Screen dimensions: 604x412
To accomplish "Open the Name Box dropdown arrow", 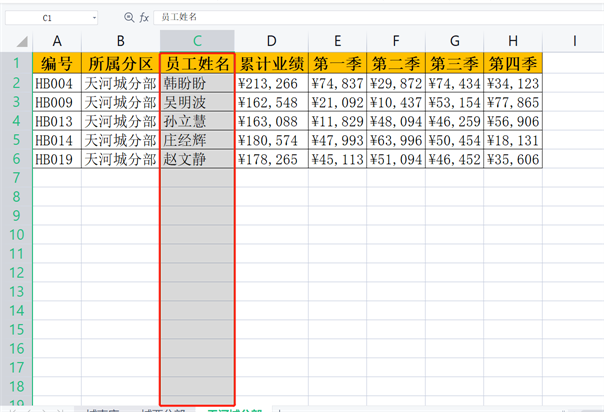I will coord(94,18).
